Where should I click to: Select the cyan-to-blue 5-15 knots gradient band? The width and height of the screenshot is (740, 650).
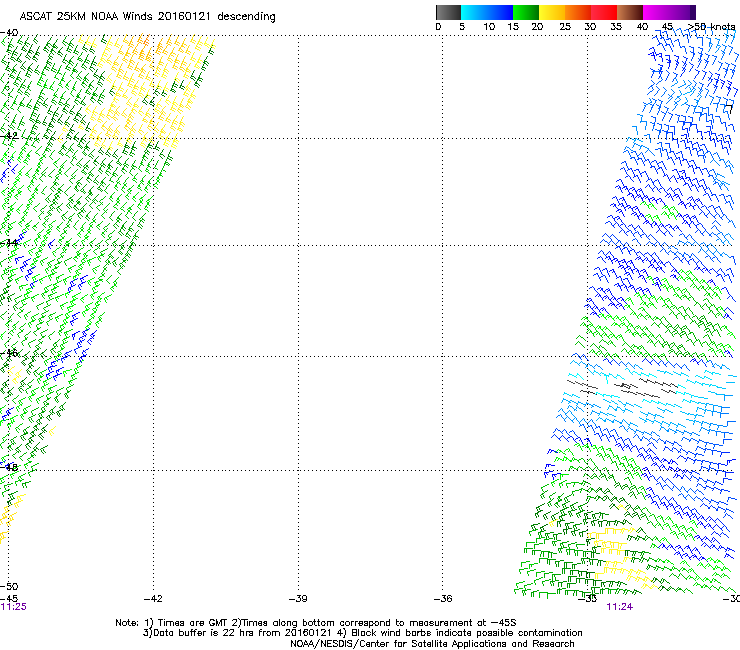487,12
